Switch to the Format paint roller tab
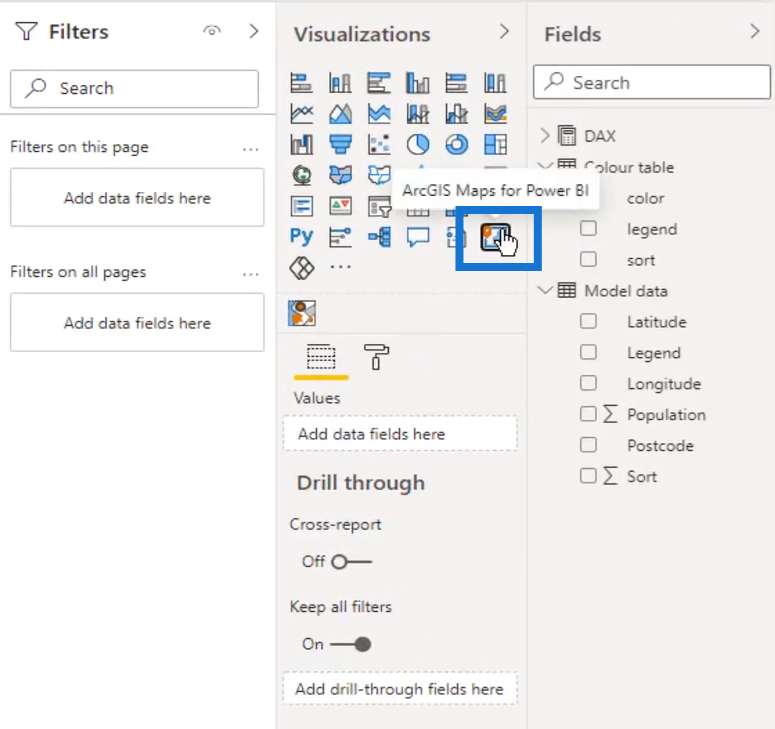The width and height of the screenshot is (775, 729). [377, 357]
